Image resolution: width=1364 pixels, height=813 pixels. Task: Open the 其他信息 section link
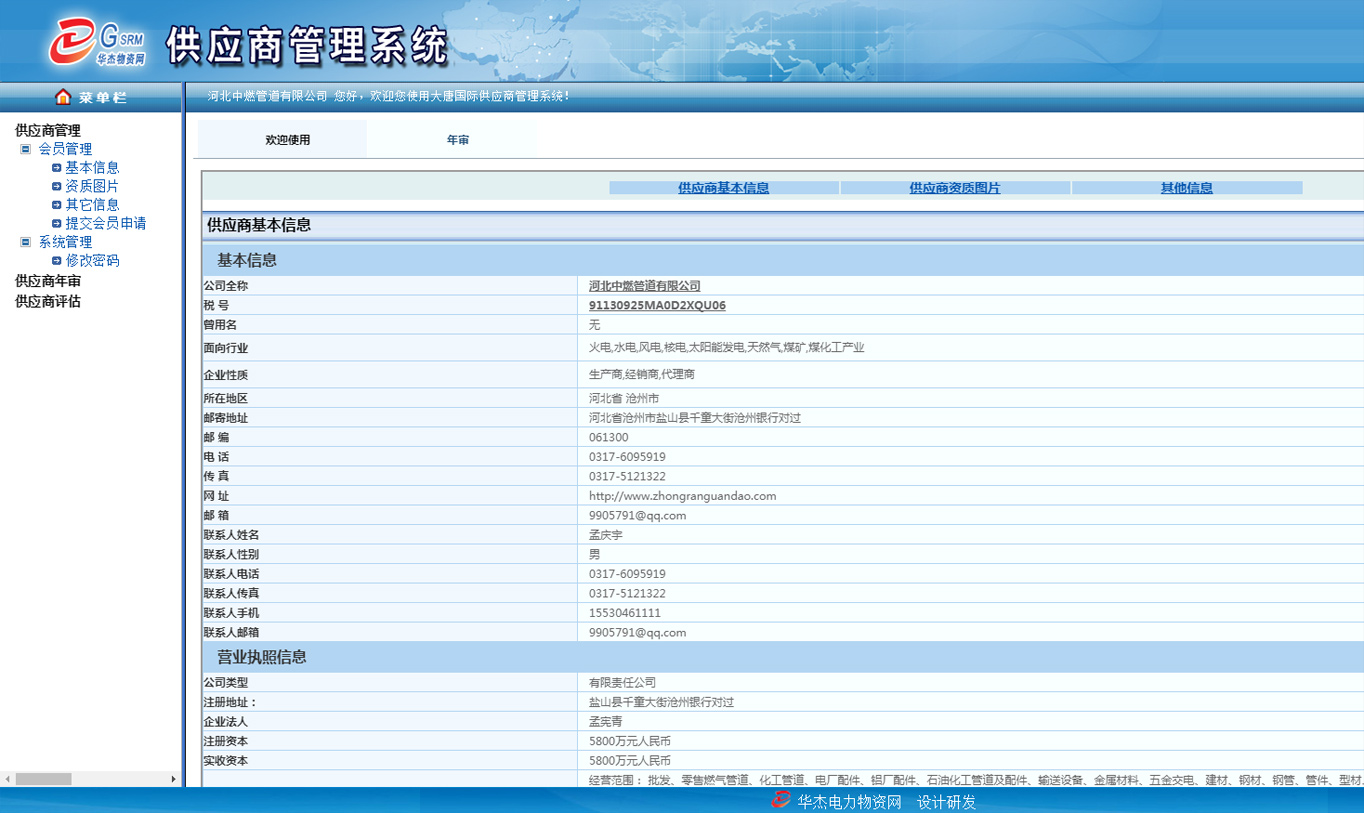1186,187
